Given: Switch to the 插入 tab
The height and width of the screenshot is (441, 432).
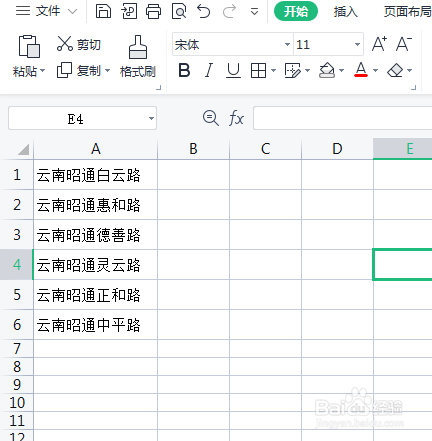Looking at the screenshot, I should coord(345,12).
